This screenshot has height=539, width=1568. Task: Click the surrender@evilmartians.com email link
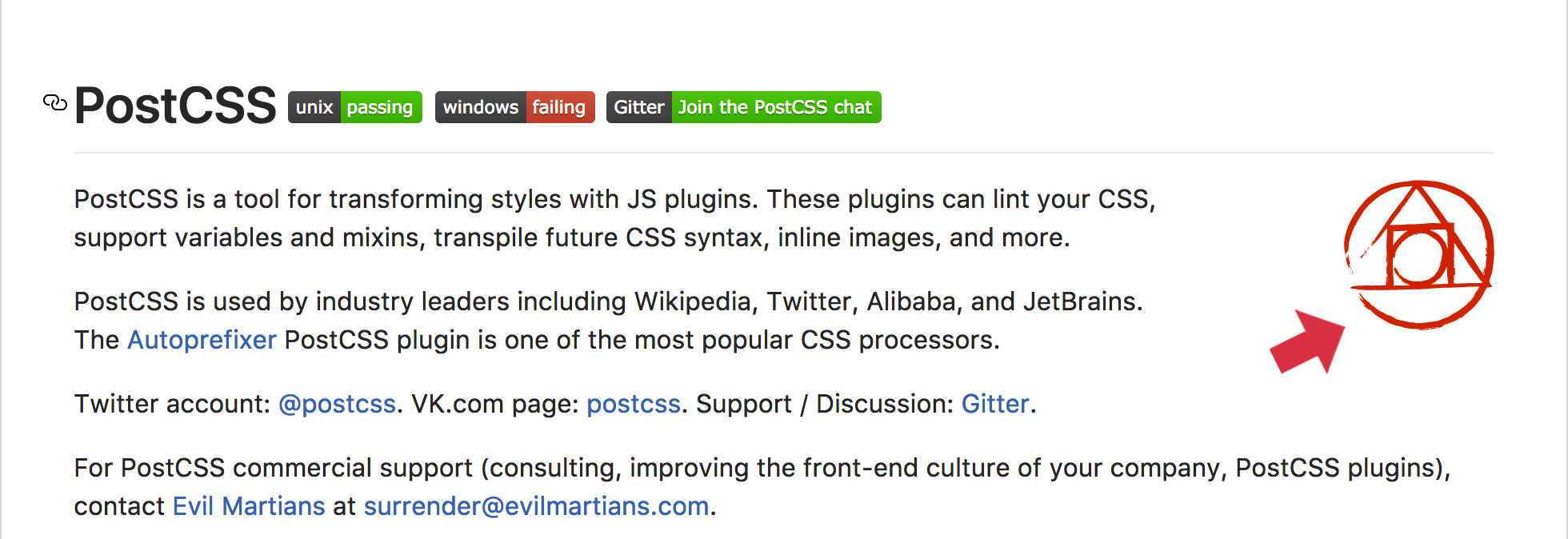click(536, 506)
